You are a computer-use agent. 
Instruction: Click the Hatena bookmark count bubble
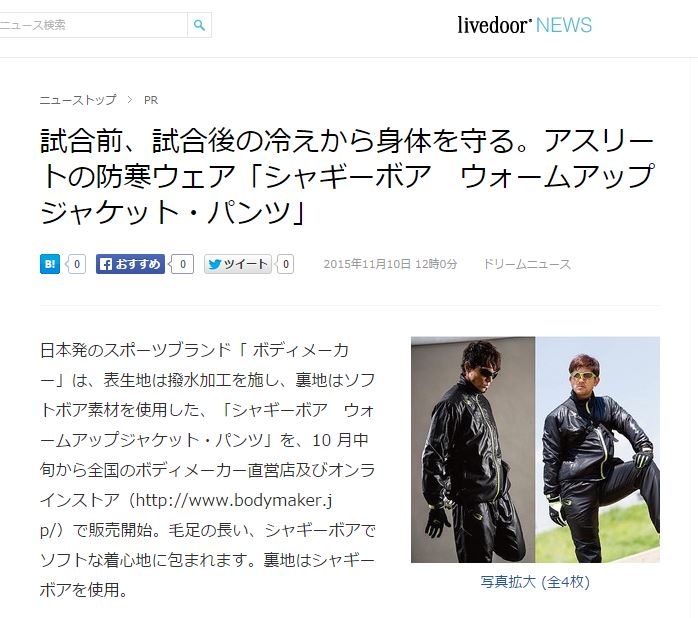click(x=76, y=264)
